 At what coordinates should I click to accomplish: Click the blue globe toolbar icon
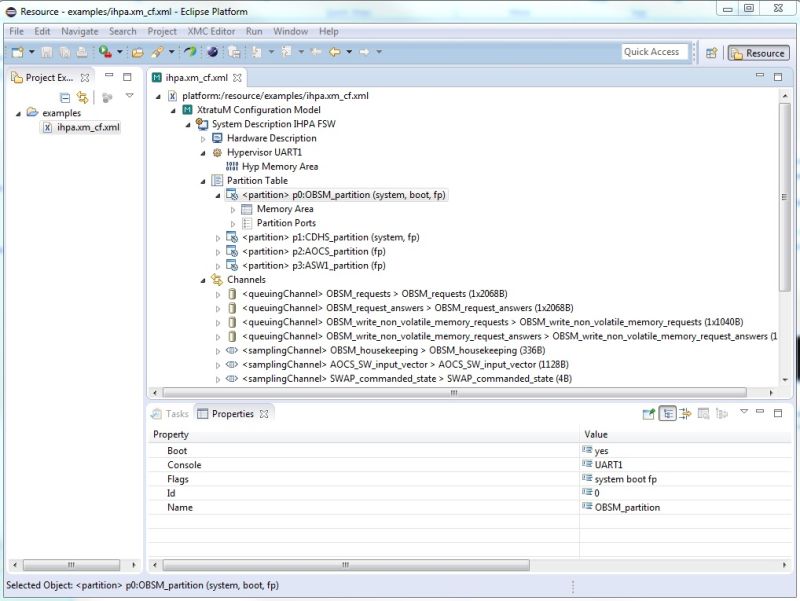[213, 52]
